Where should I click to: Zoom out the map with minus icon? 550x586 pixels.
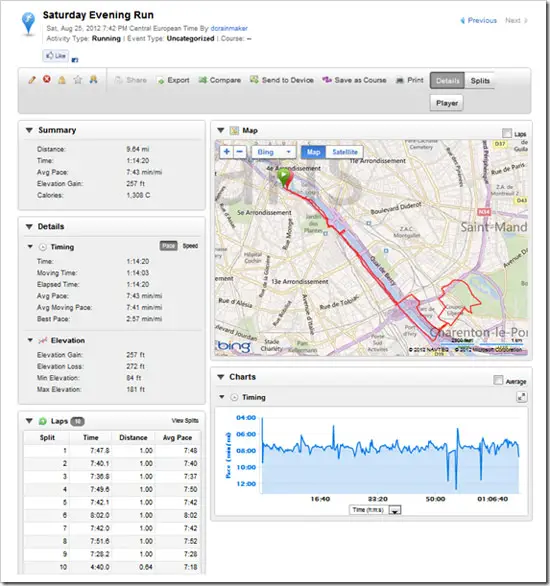(x=240, y=152)
